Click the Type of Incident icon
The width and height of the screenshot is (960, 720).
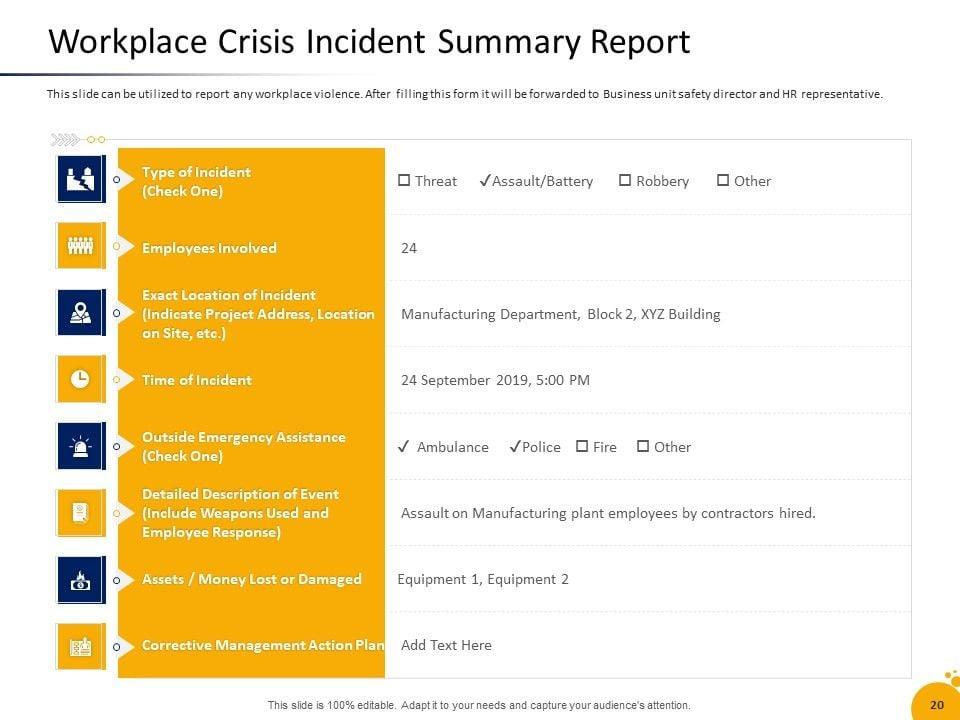[80, 180]
